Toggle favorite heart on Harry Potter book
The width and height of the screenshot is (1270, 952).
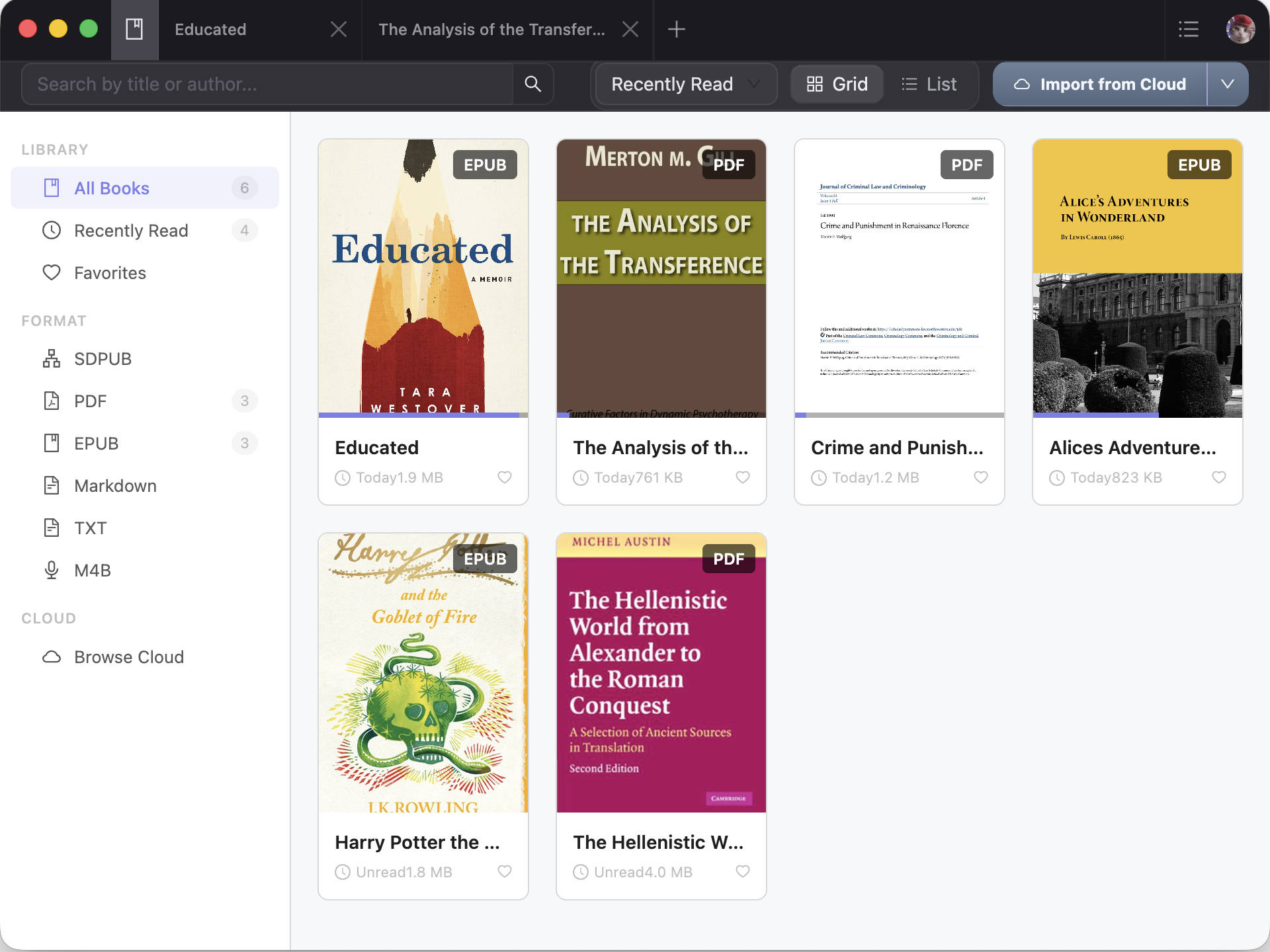point(505,871)
